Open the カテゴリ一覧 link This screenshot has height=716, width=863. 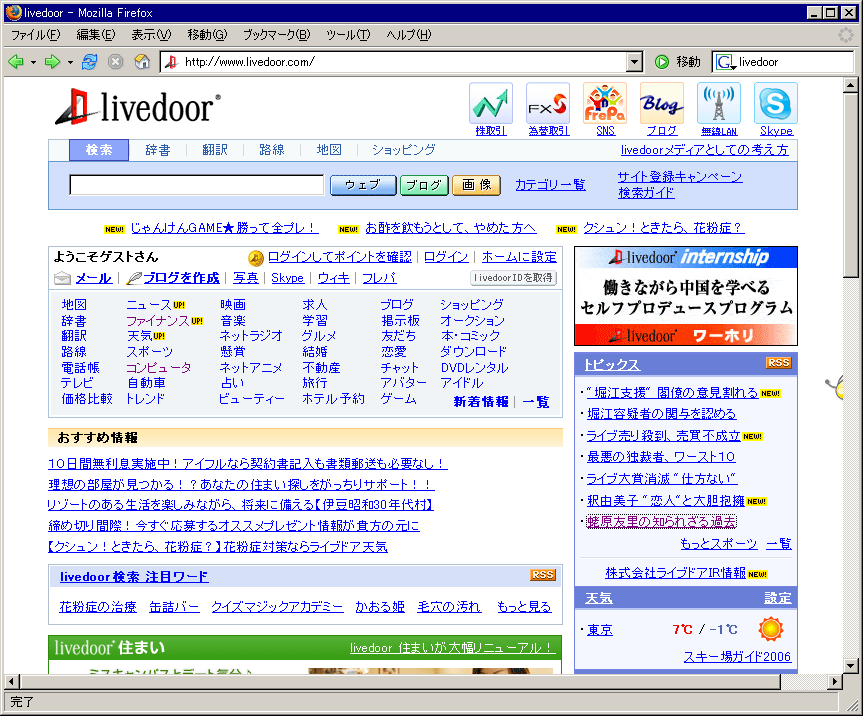tap(550, 185)
